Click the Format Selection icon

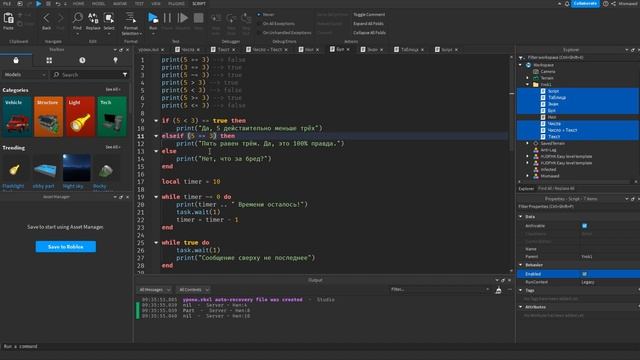(131, 18)
